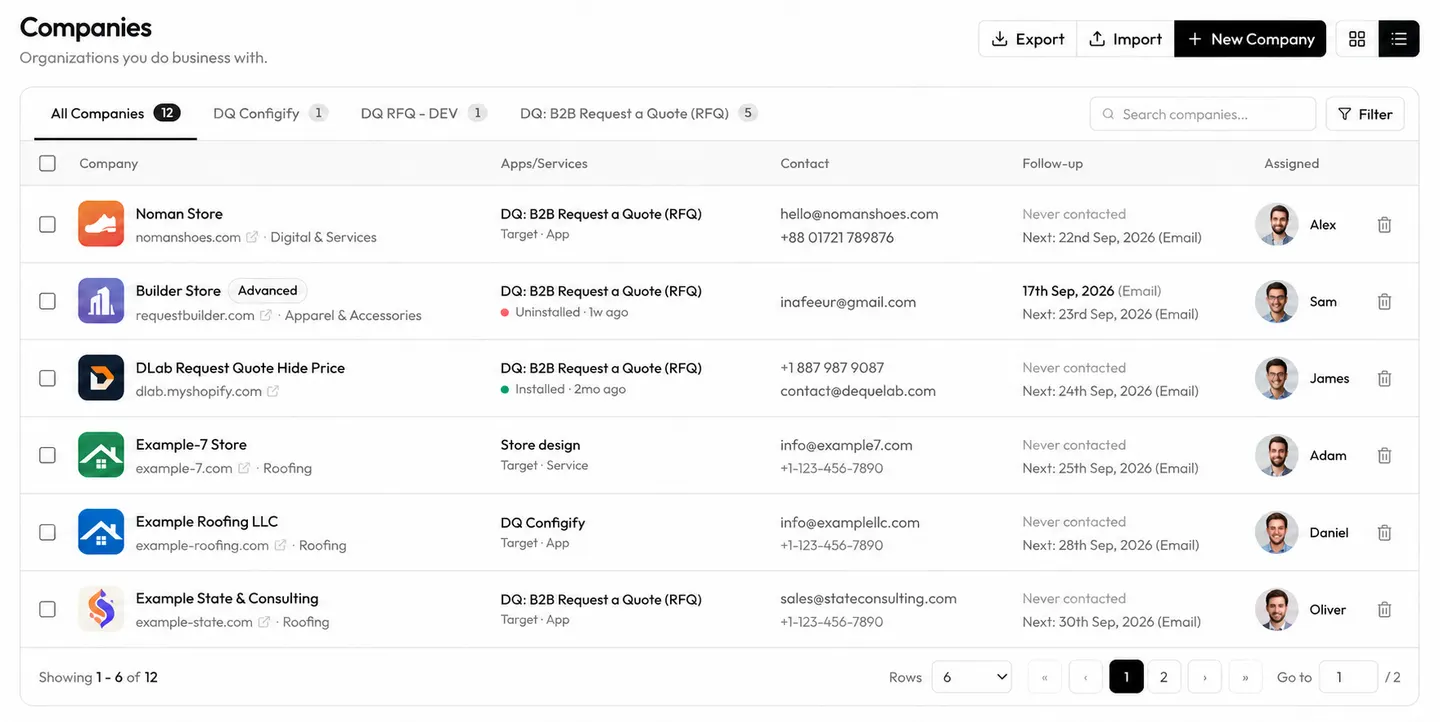Image resolution: width=1440 pixels, height=722 pixels.
Task: Click the hello@nomanshoes.com contact email
Action: click(x=859, y=213)
